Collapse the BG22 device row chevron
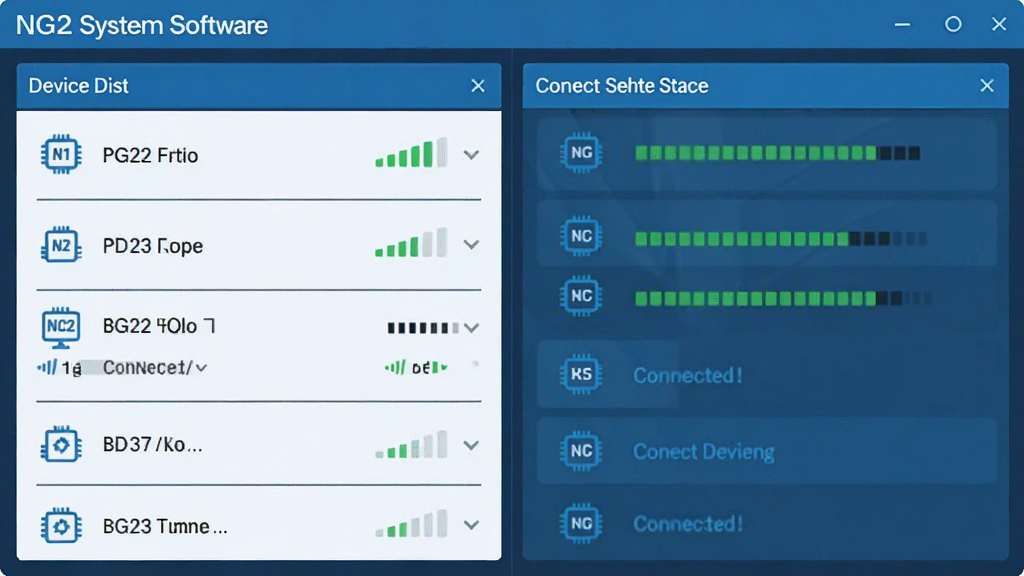Screen dimensions: 1024x576 click(x=472, y=327)
